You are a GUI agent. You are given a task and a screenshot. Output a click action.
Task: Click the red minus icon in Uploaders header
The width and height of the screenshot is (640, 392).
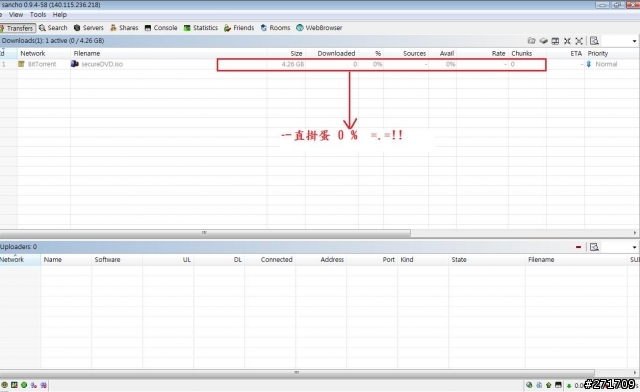578,247
